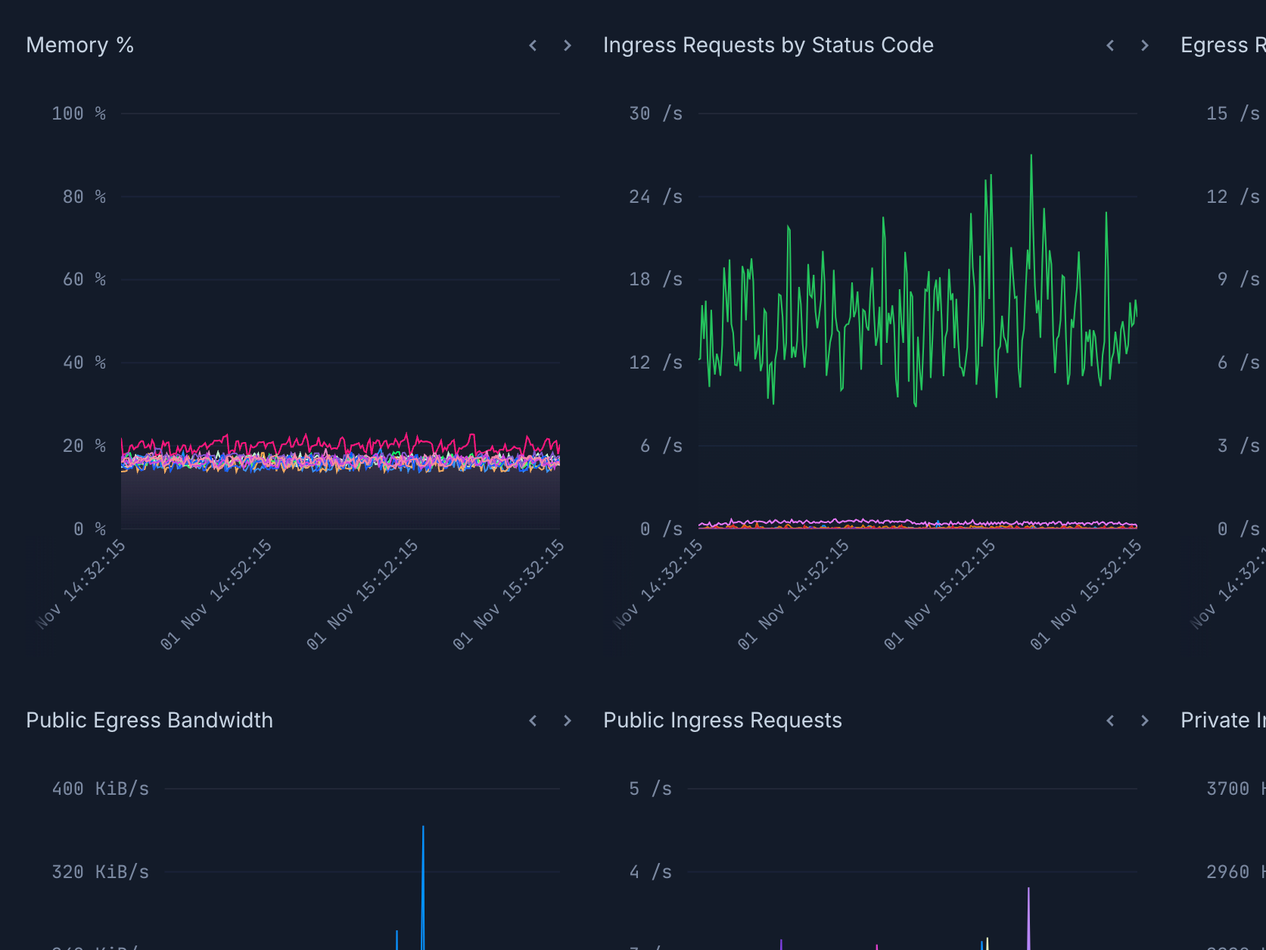Click the 20 % axis label in Memory chart
Viewport: 1266px width, 950px height.
coord(84,445)
